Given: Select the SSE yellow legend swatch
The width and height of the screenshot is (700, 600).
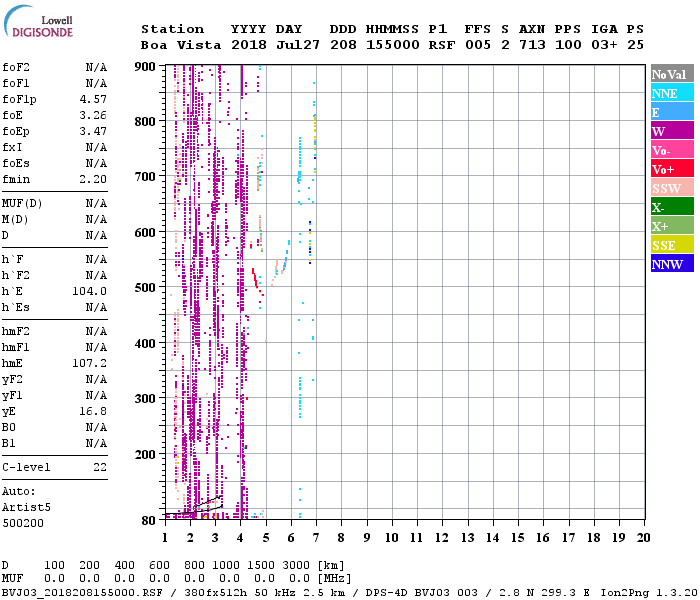Looking at the screenshot, I should click(x=672, y=245).
